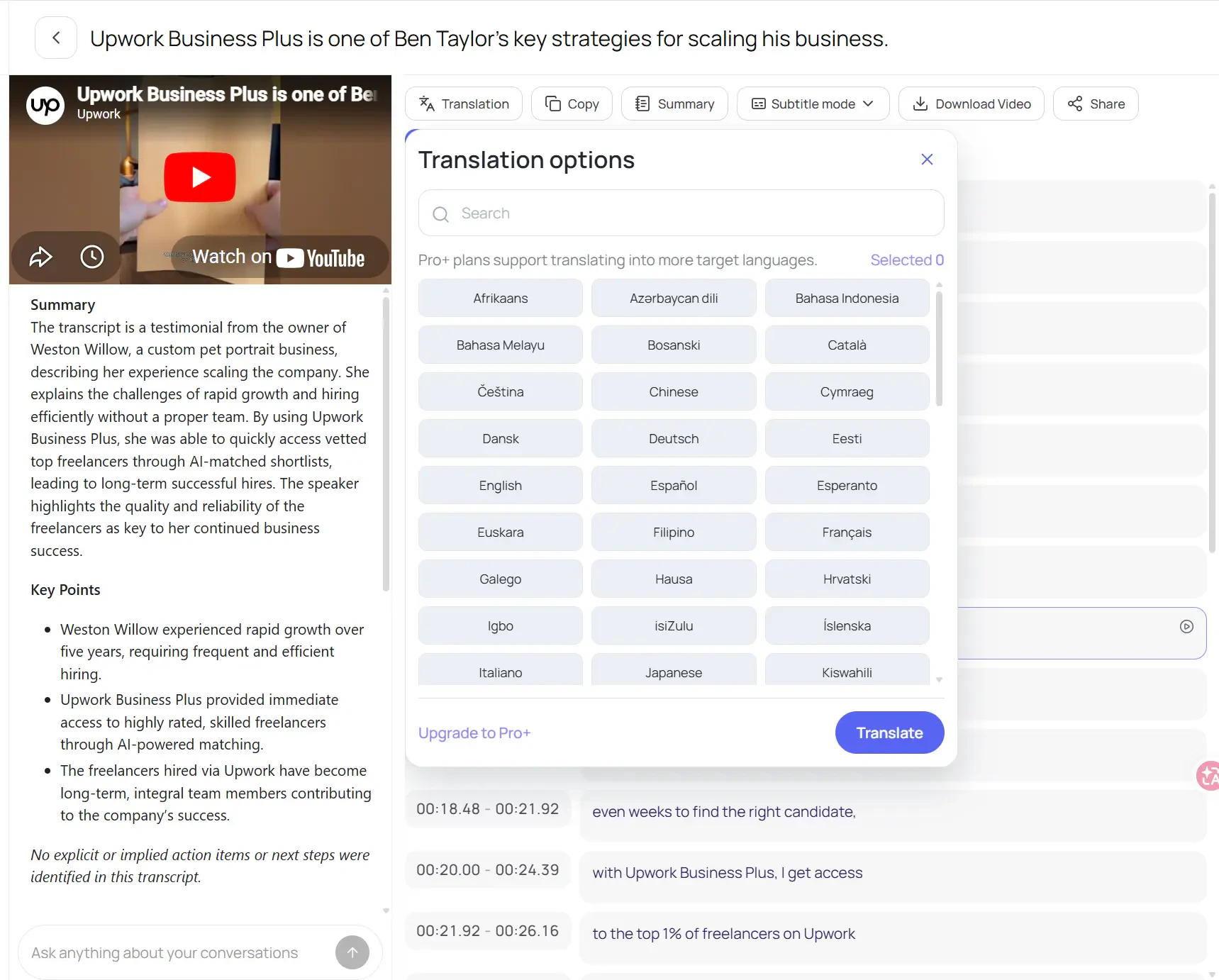Click the Upwork channel logo

click(45, 106)
